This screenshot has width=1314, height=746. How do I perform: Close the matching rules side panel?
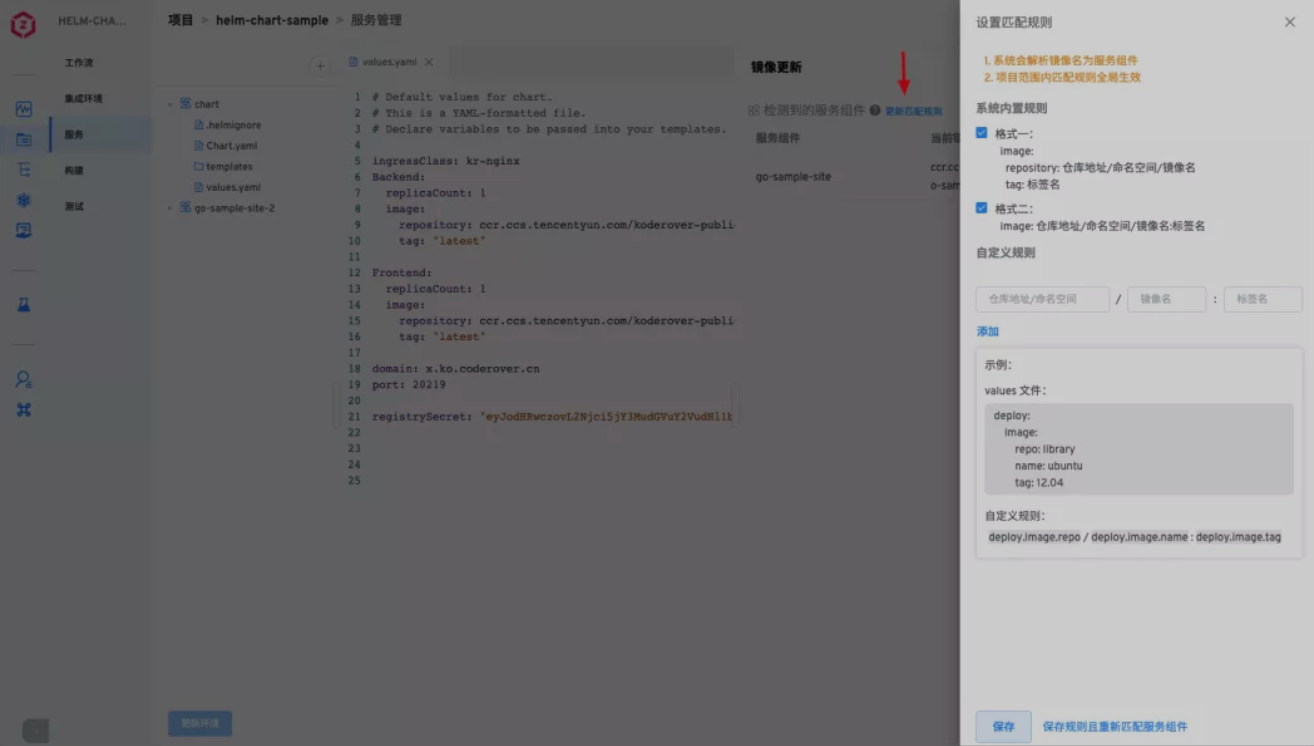point(1290,22)
